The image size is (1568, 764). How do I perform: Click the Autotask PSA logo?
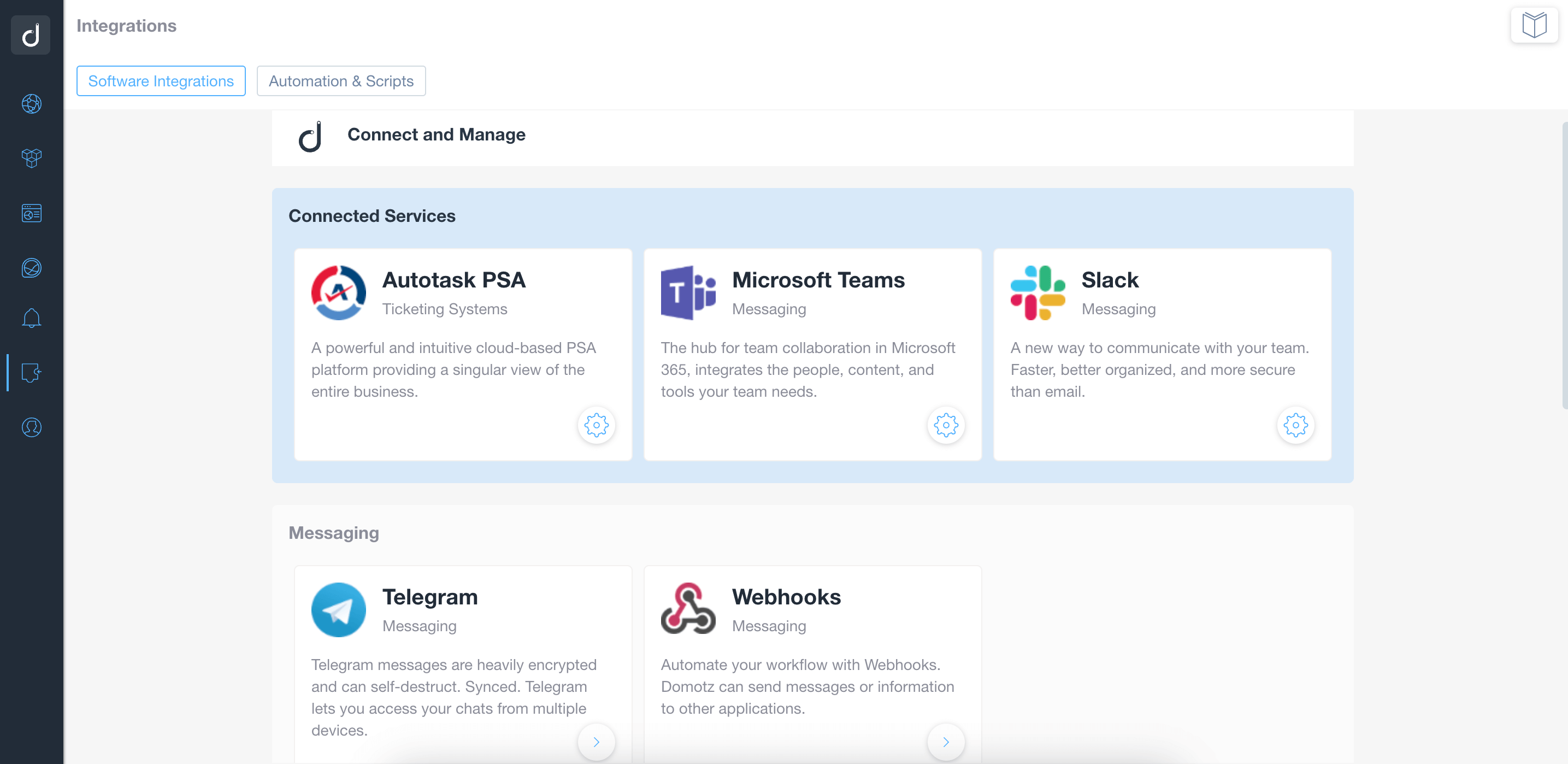(x=338, y=293)
